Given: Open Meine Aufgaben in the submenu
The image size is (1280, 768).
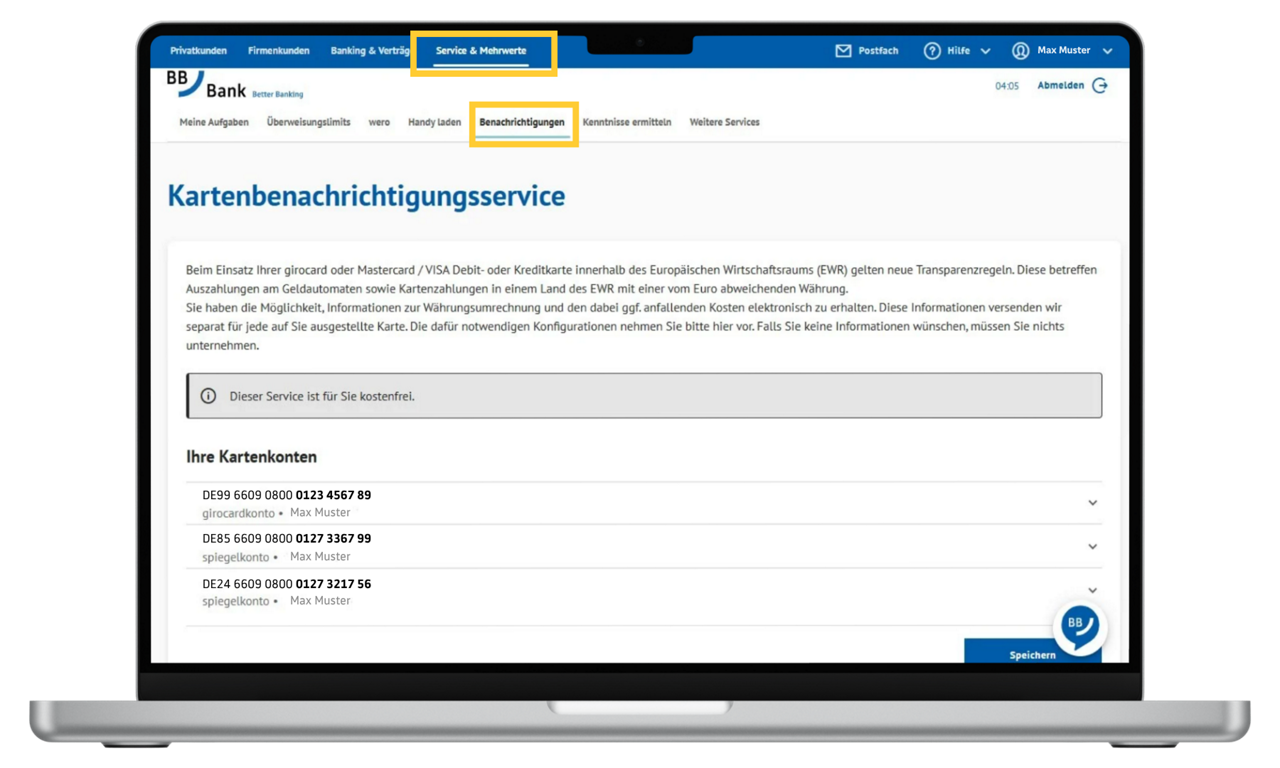Looking at the screenshot, I should point(214,122).
